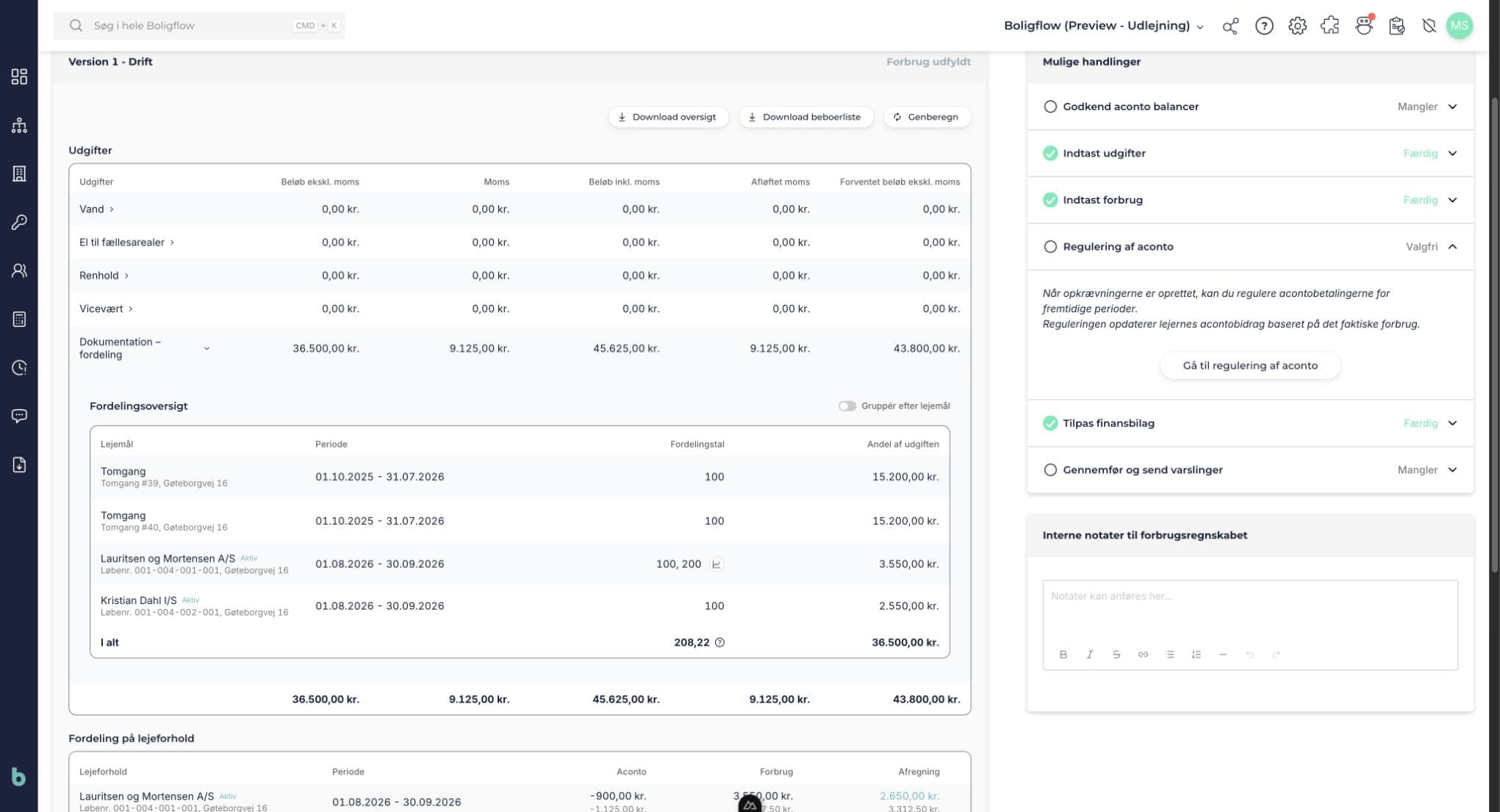Select the Regulering af aconto circle

1050,247
